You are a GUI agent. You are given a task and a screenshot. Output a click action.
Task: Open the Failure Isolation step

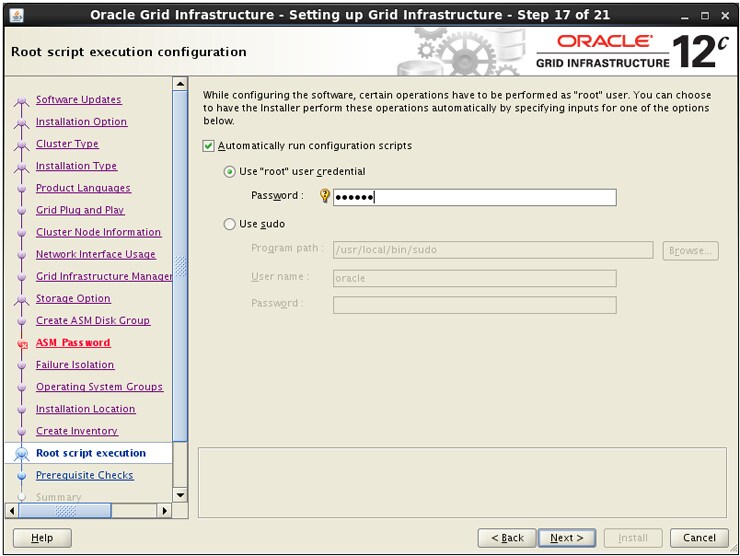pyautogui.click(x=75, y=365)
